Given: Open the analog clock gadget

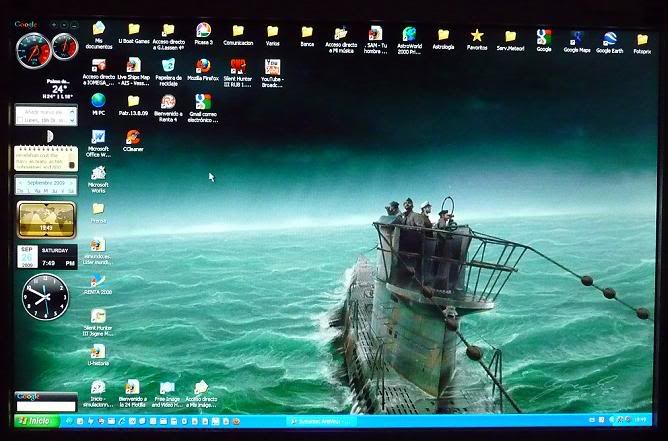Looking at the screenshot, I should tap(45, 297).
